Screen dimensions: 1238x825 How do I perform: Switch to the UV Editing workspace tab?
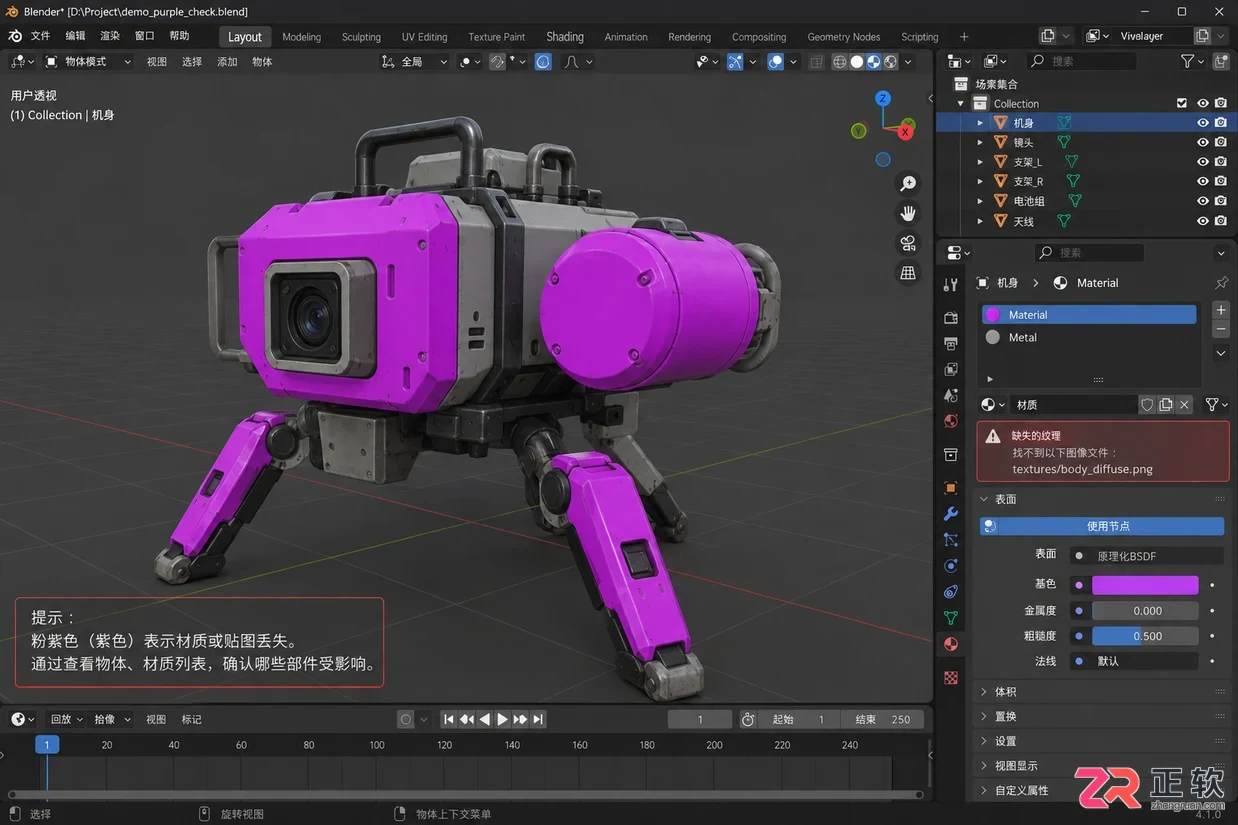coord(424,37)
